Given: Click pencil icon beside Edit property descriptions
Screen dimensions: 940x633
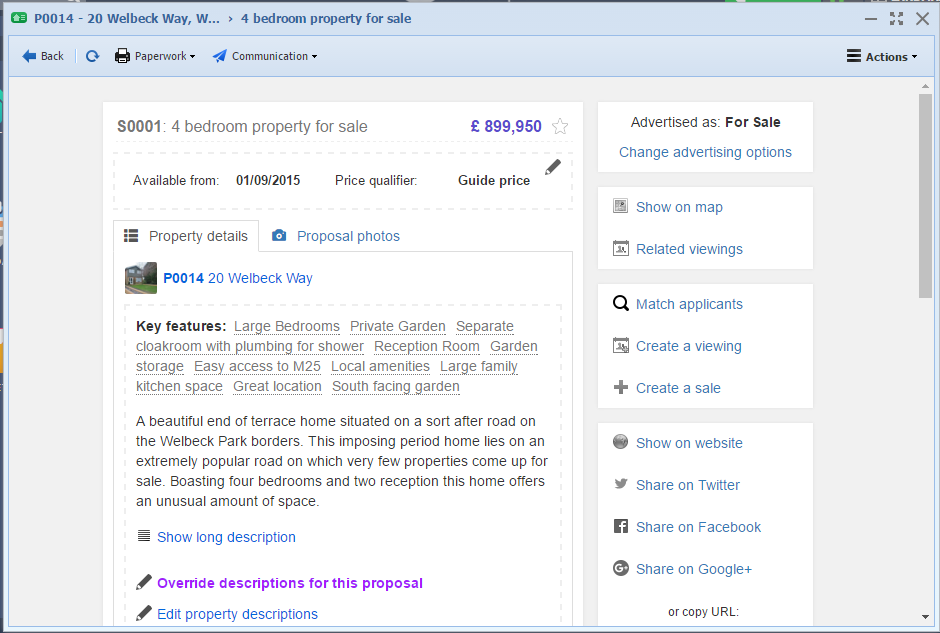Looking at the screenshot, I should coord(144,613).
